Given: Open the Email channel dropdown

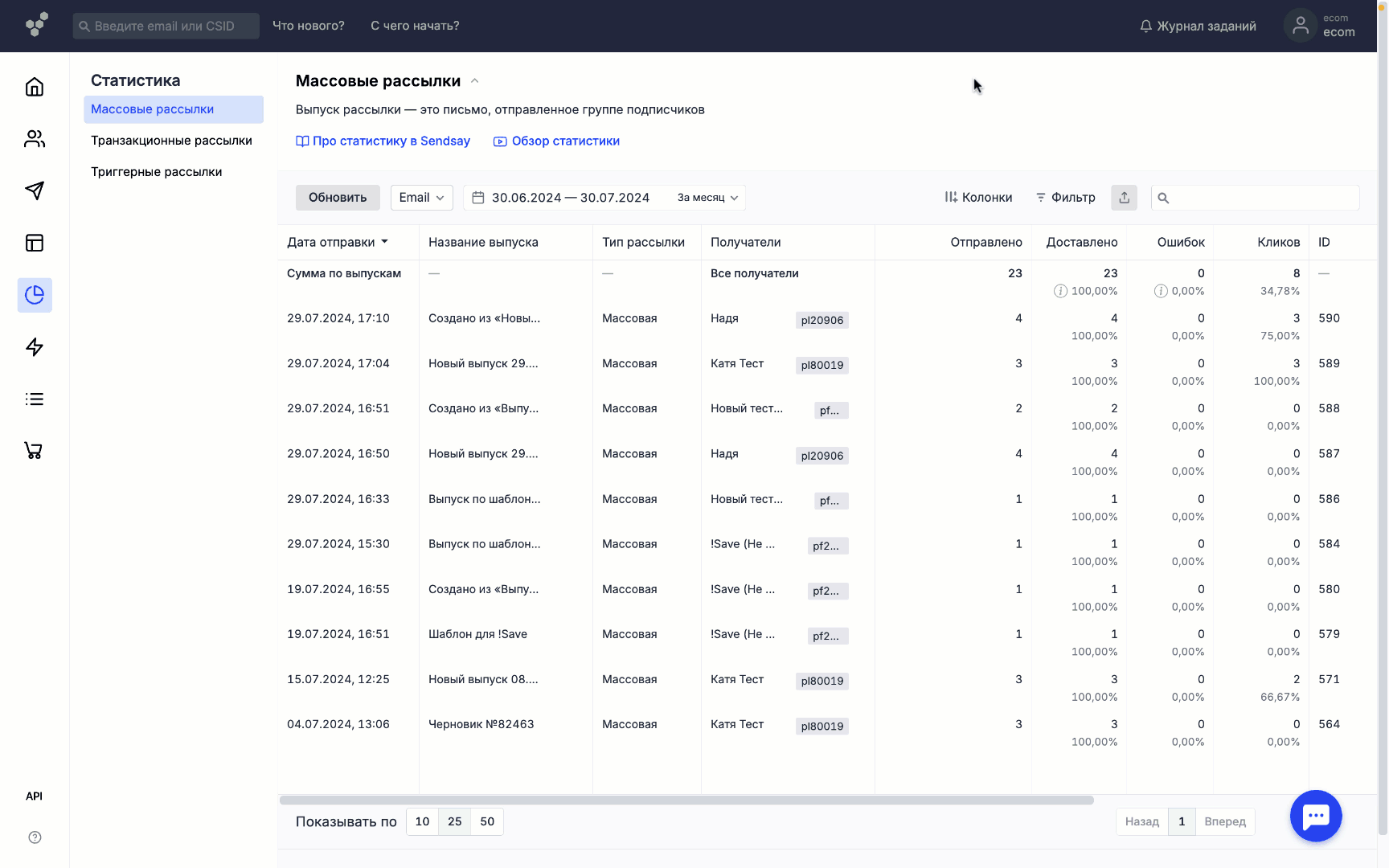Looking at the screenshot, I should (x=421, y=198).
